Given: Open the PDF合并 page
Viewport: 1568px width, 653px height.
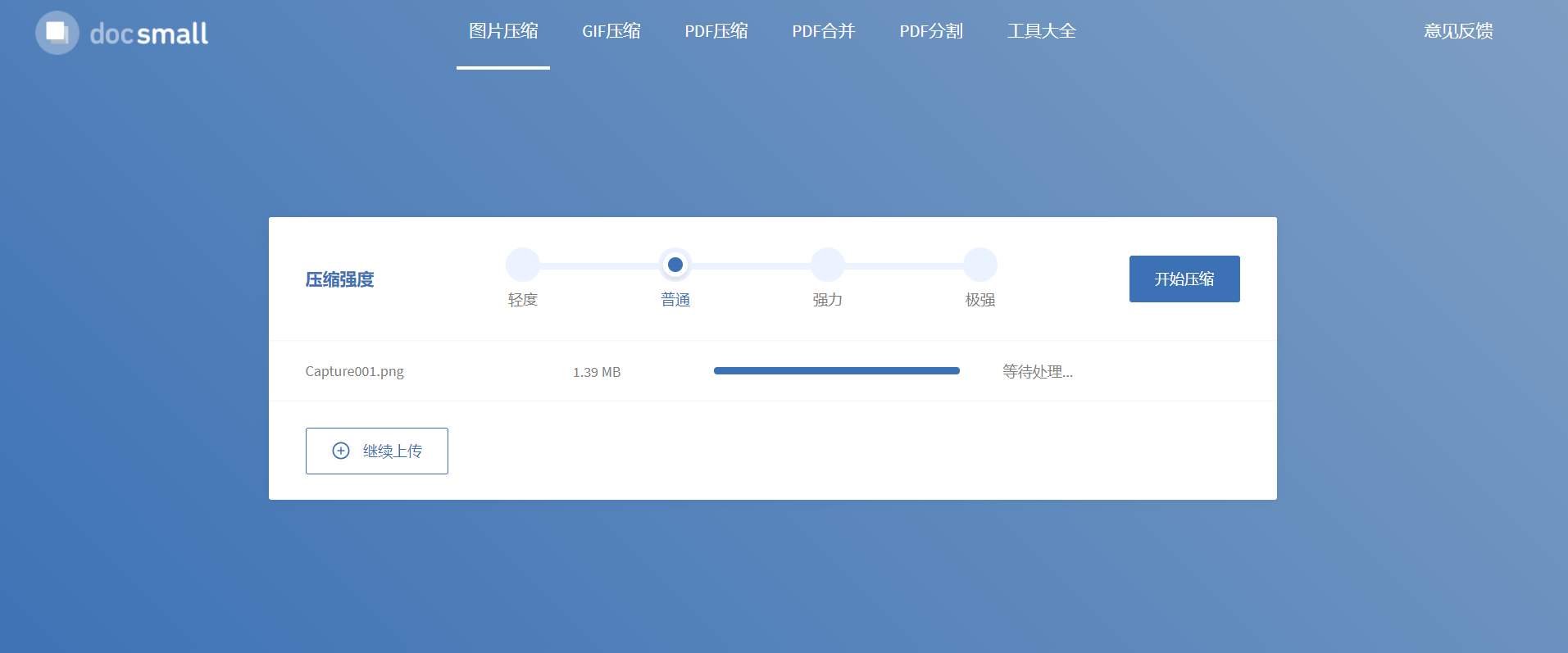Looking at the screenshot, I should pyautogui.click(x=824, y=31).
